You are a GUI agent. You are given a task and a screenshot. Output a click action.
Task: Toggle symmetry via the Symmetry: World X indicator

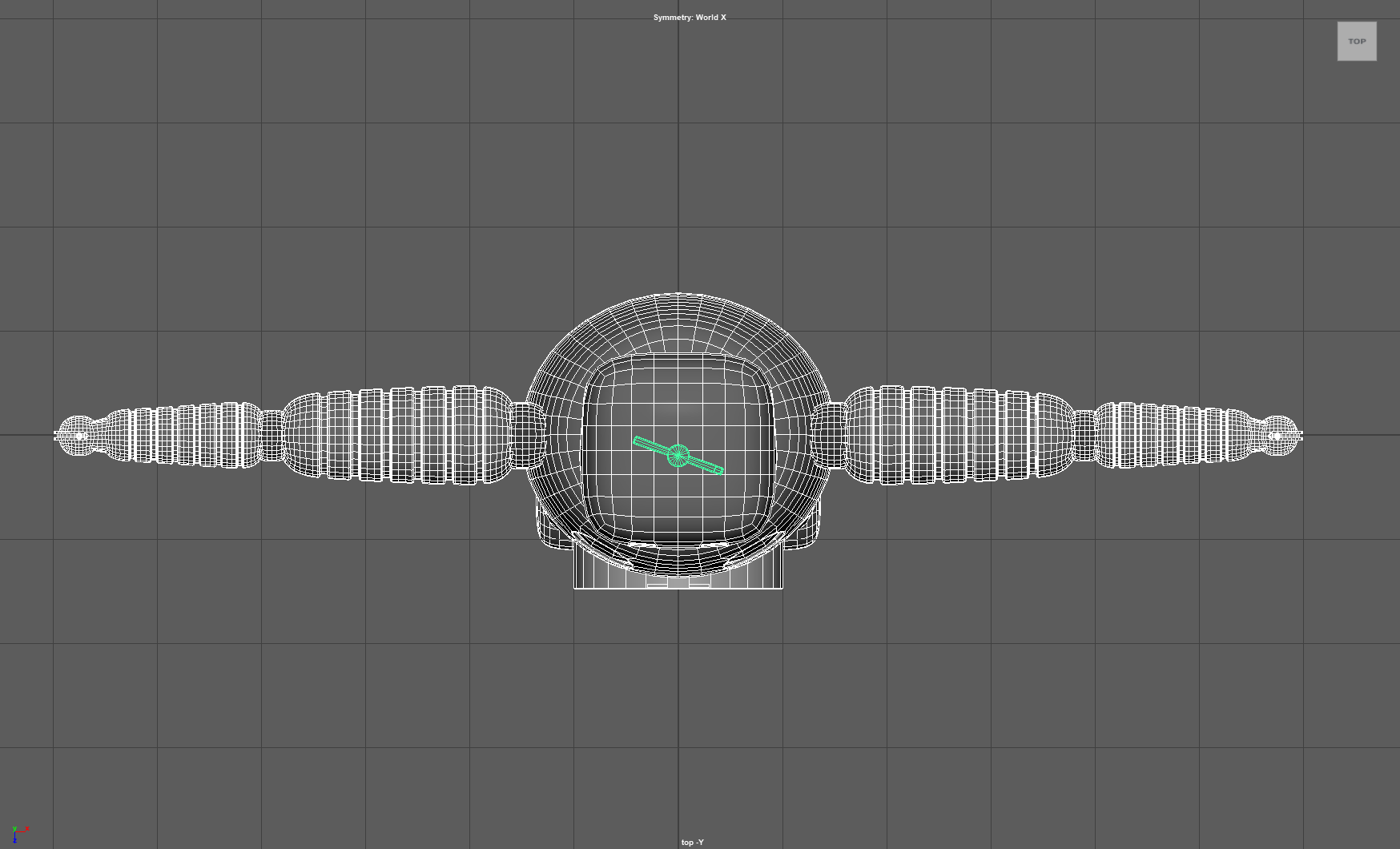pyautogui.click(x=690, y=17)
